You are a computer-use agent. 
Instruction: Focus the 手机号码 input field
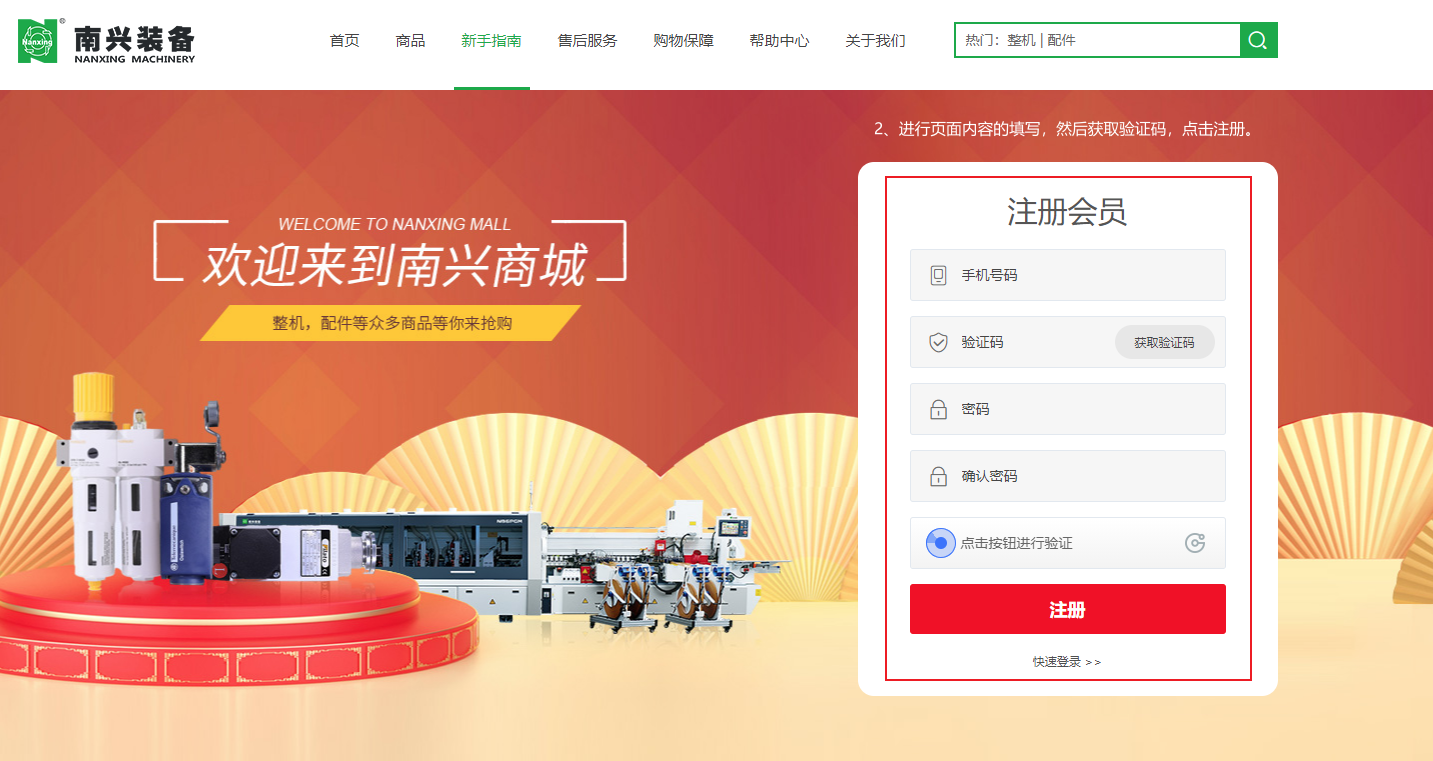coord(1067,275)
